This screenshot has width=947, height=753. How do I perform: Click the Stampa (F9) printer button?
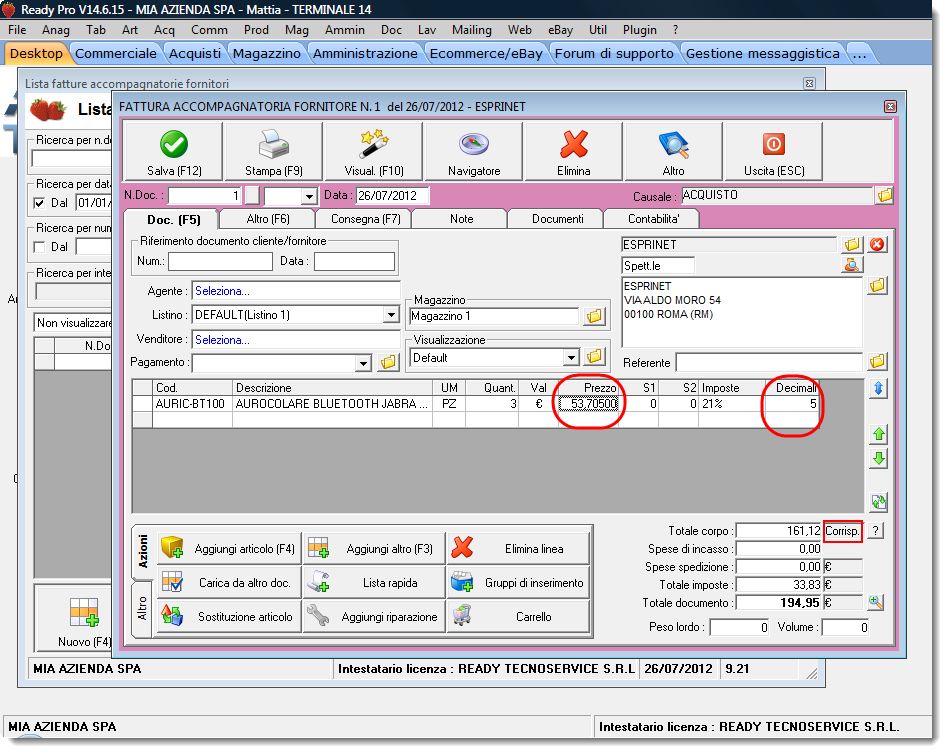[x=273, y=153]
